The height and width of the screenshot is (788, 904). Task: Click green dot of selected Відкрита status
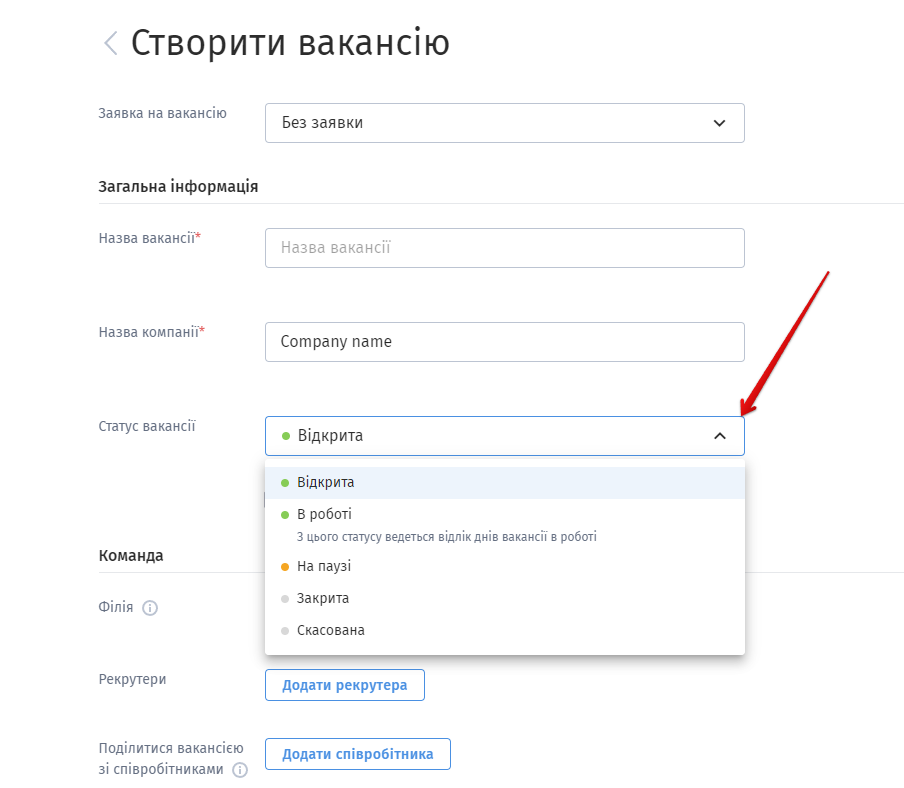click(285, 436)
